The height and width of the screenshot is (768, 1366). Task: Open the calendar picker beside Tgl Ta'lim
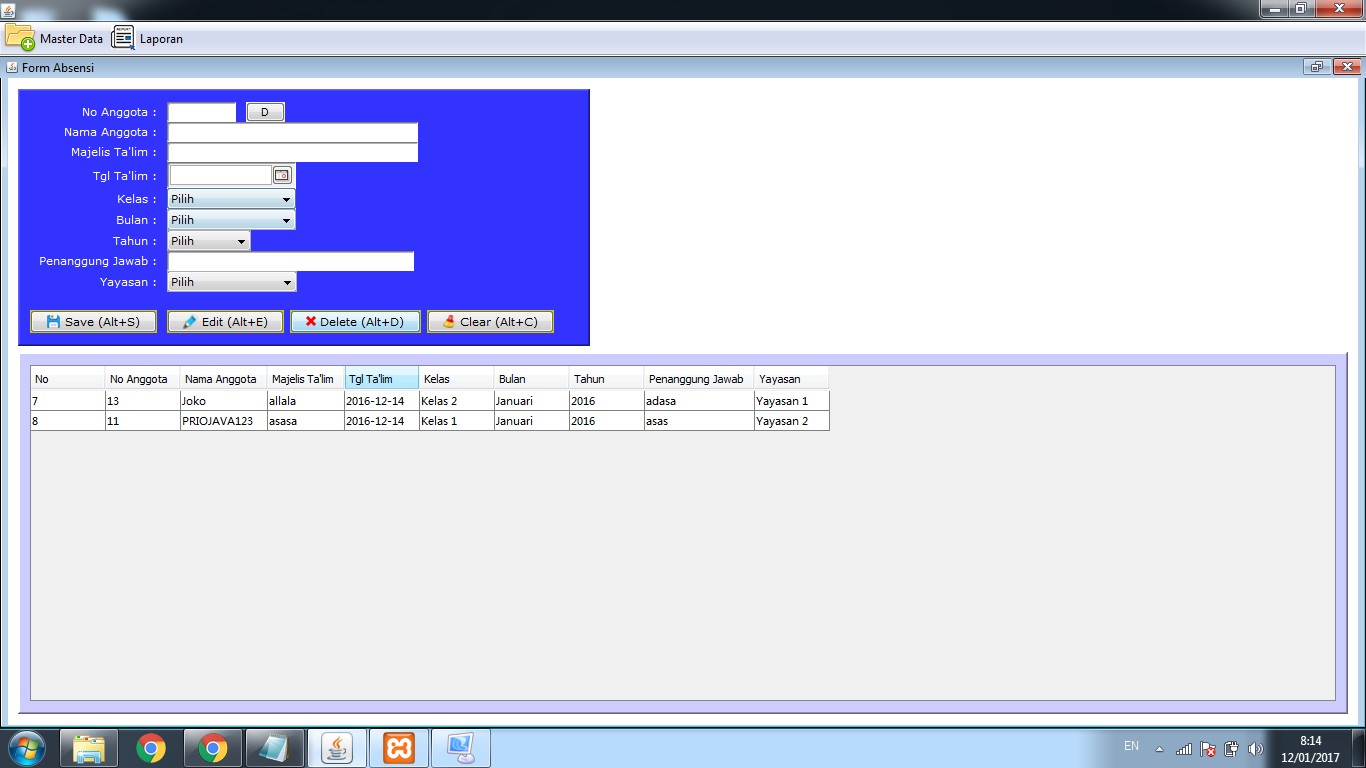point(280,173)
